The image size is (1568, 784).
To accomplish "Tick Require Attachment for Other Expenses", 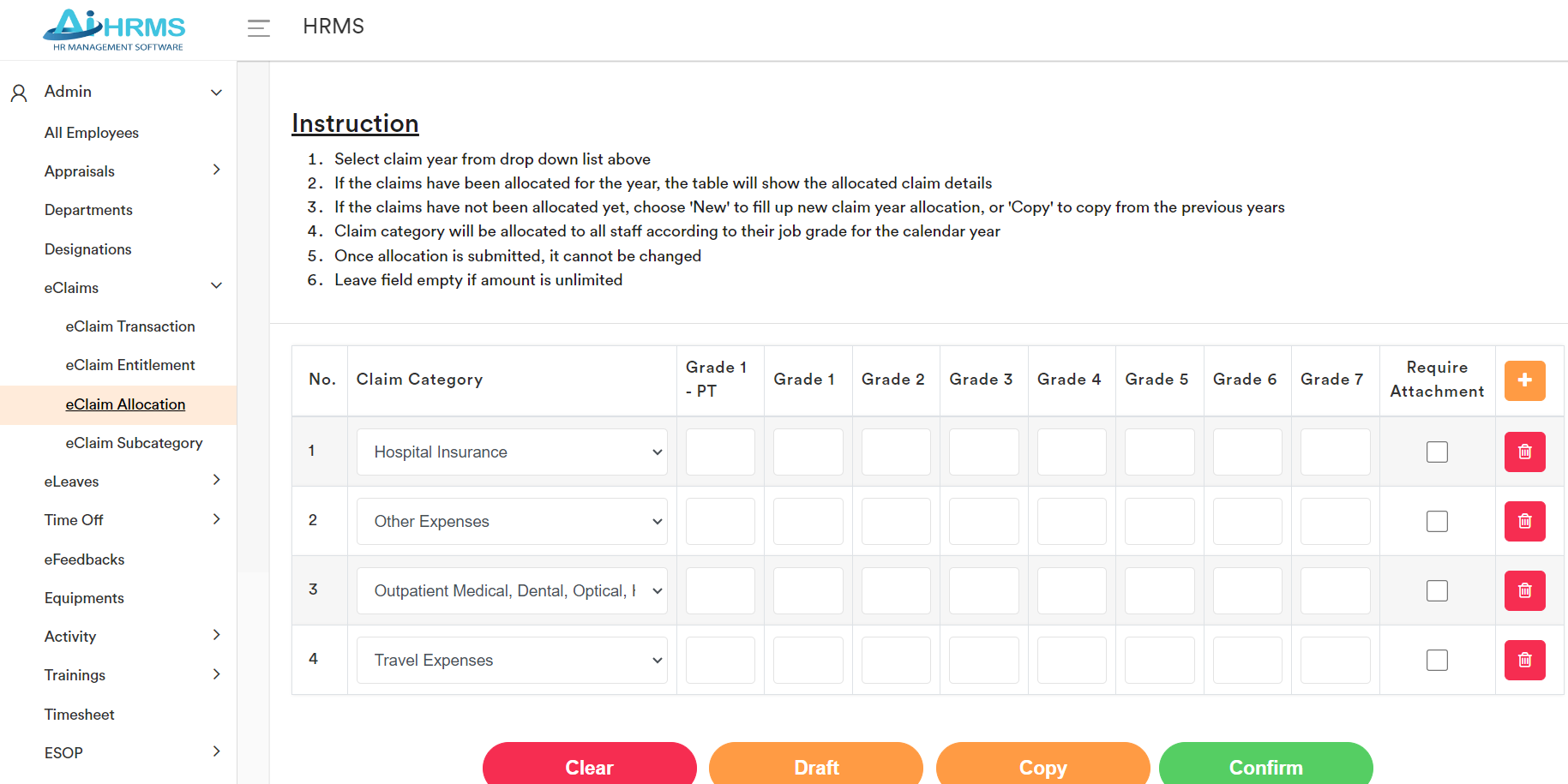I will (1437, 521).
